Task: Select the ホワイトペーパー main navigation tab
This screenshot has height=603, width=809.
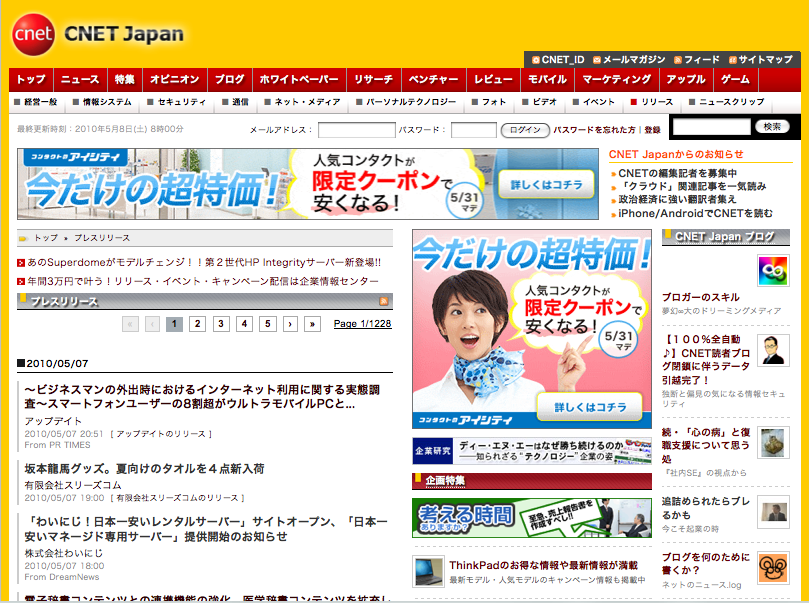Action: coord(299,79)
